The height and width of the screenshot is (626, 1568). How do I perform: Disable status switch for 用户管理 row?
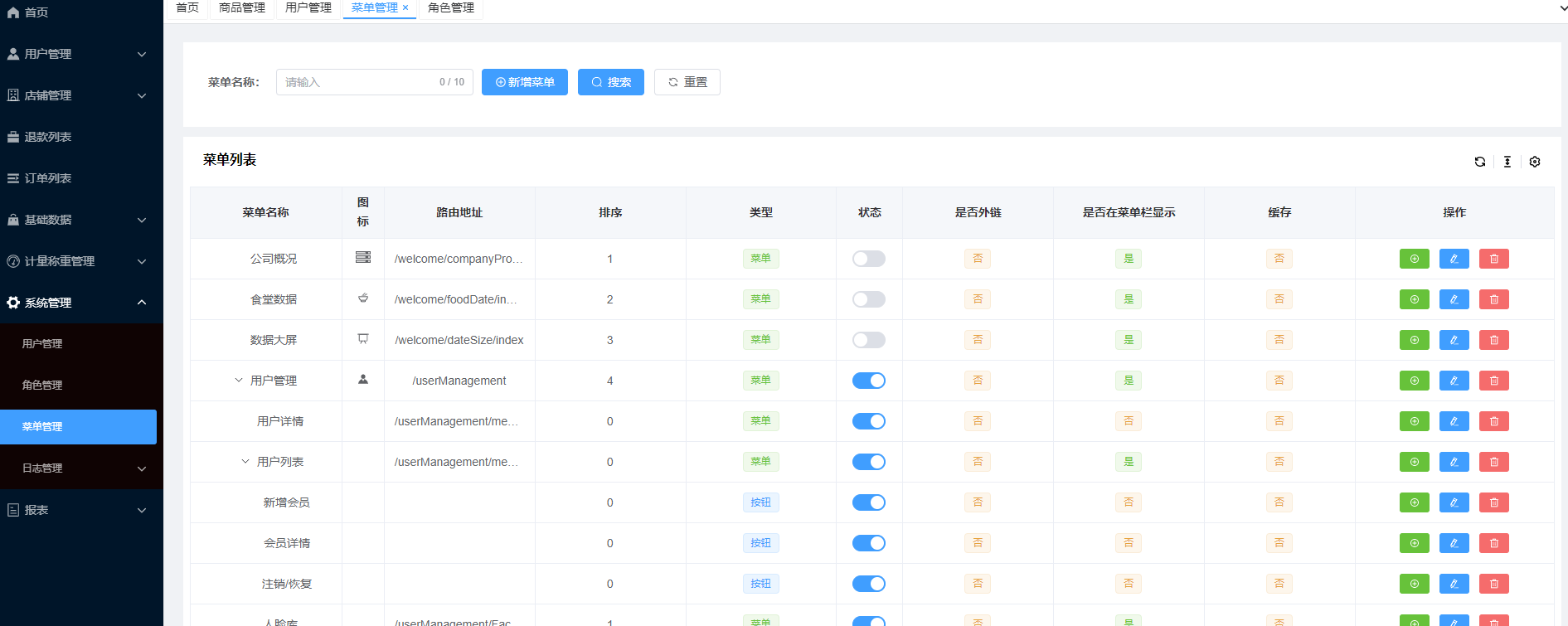[869, 381]
